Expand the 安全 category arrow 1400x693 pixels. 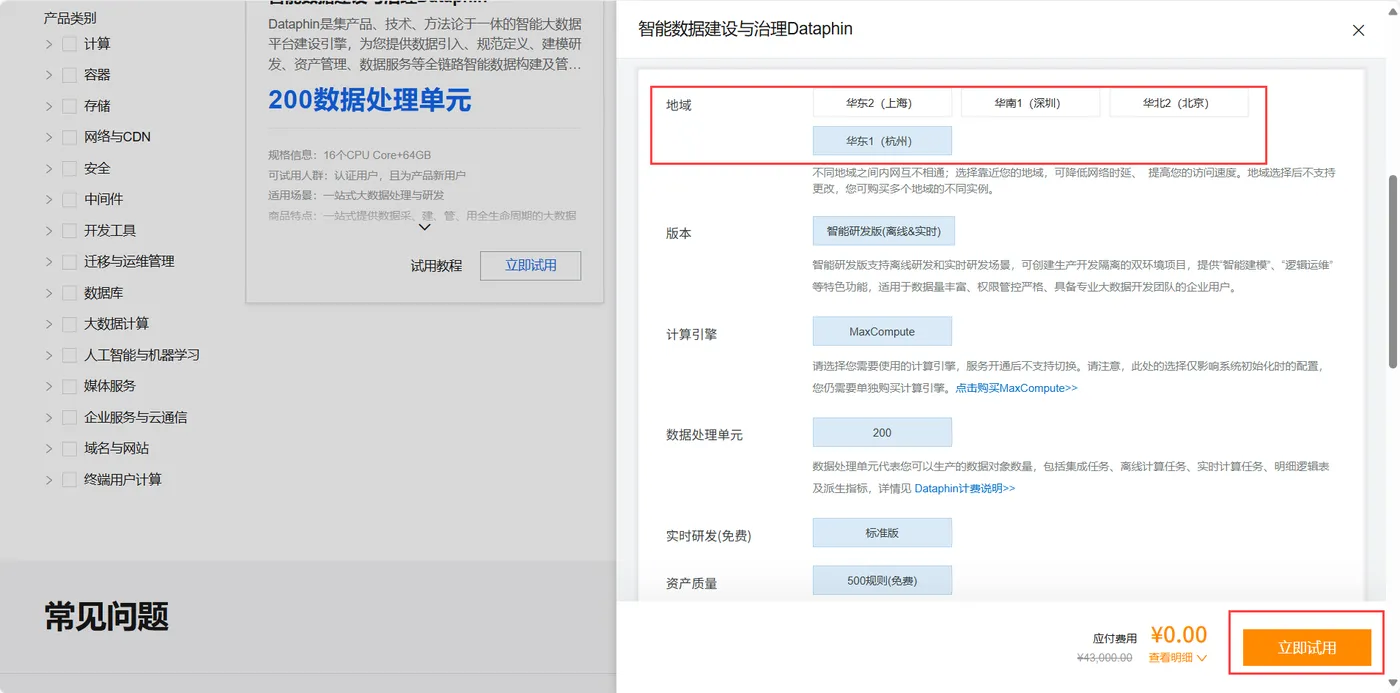pyautogui.click(x=49, y=168)
